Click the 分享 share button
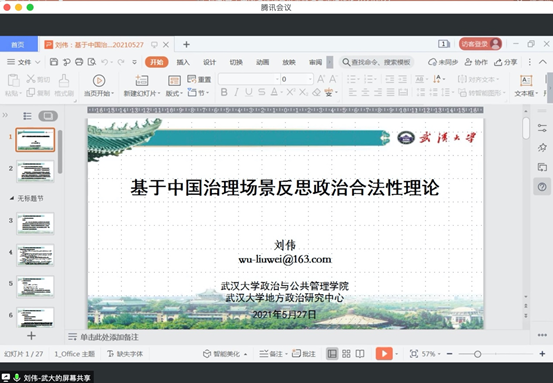The image size is (553, 383). 505,62
